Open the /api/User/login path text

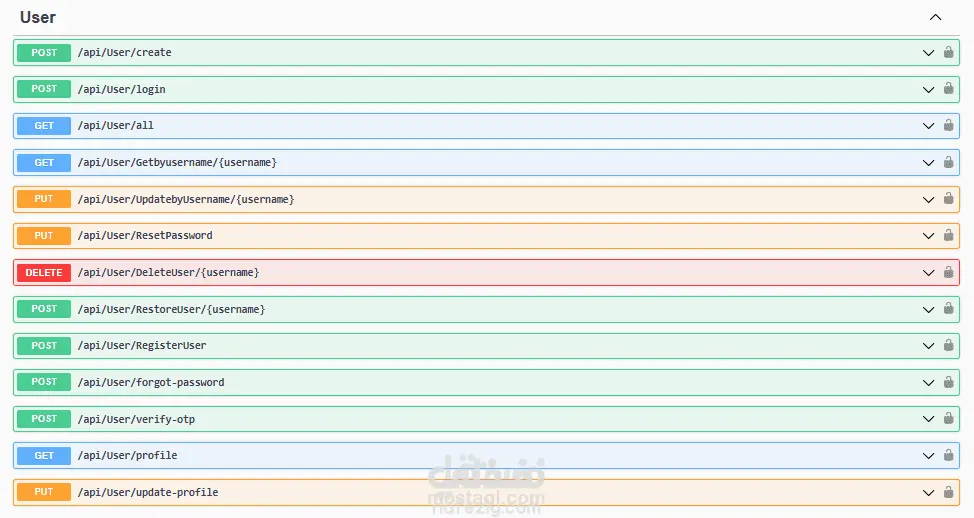(121, 89)
